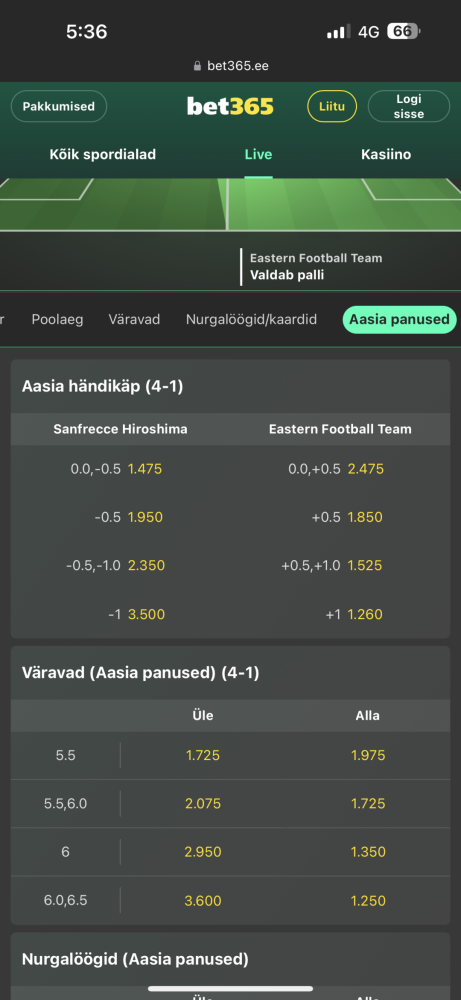461x1000 pixels.
Task: Tap the bet365 logo
Action: point(230,106)
